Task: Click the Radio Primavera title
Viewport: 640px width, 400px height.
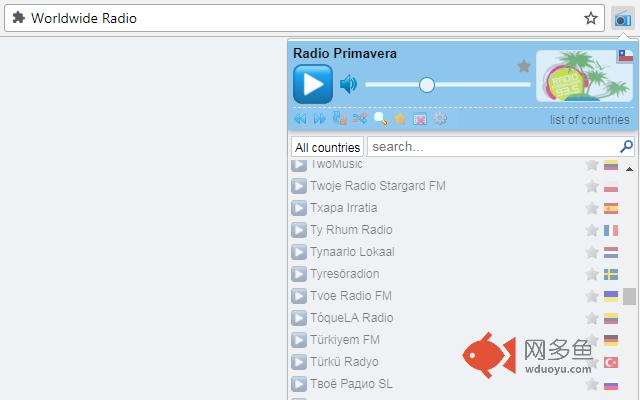Action: 345,53
